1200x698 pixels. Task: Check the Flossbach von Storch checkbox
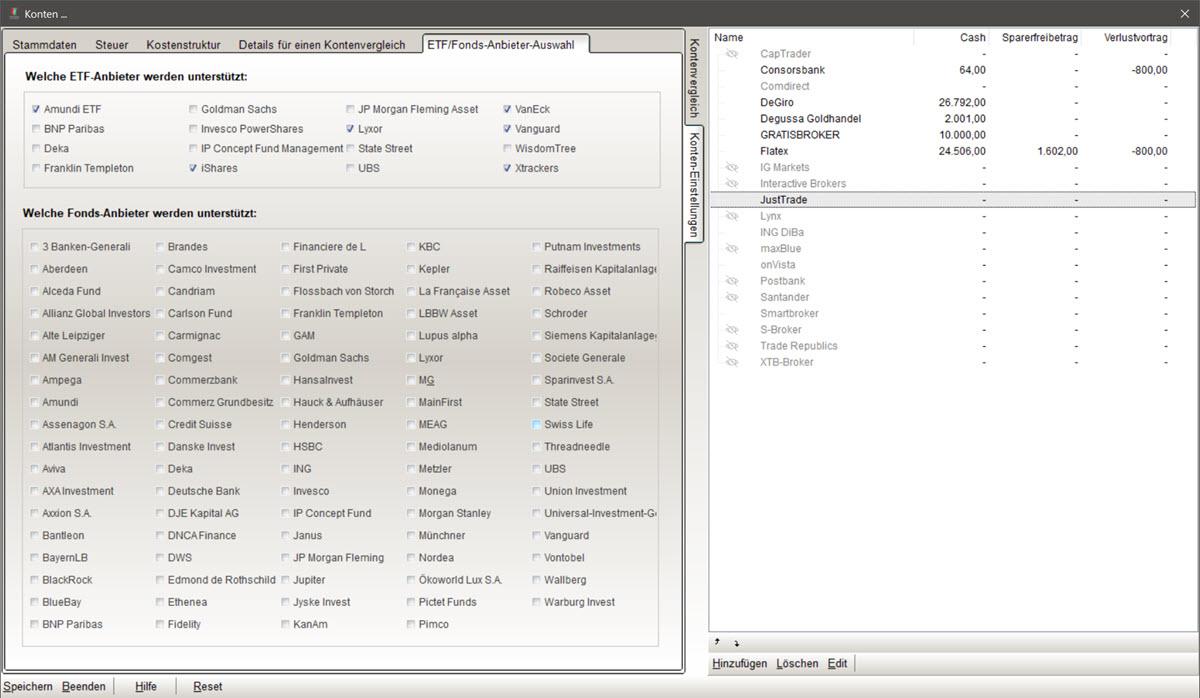[x=286, y=291]
